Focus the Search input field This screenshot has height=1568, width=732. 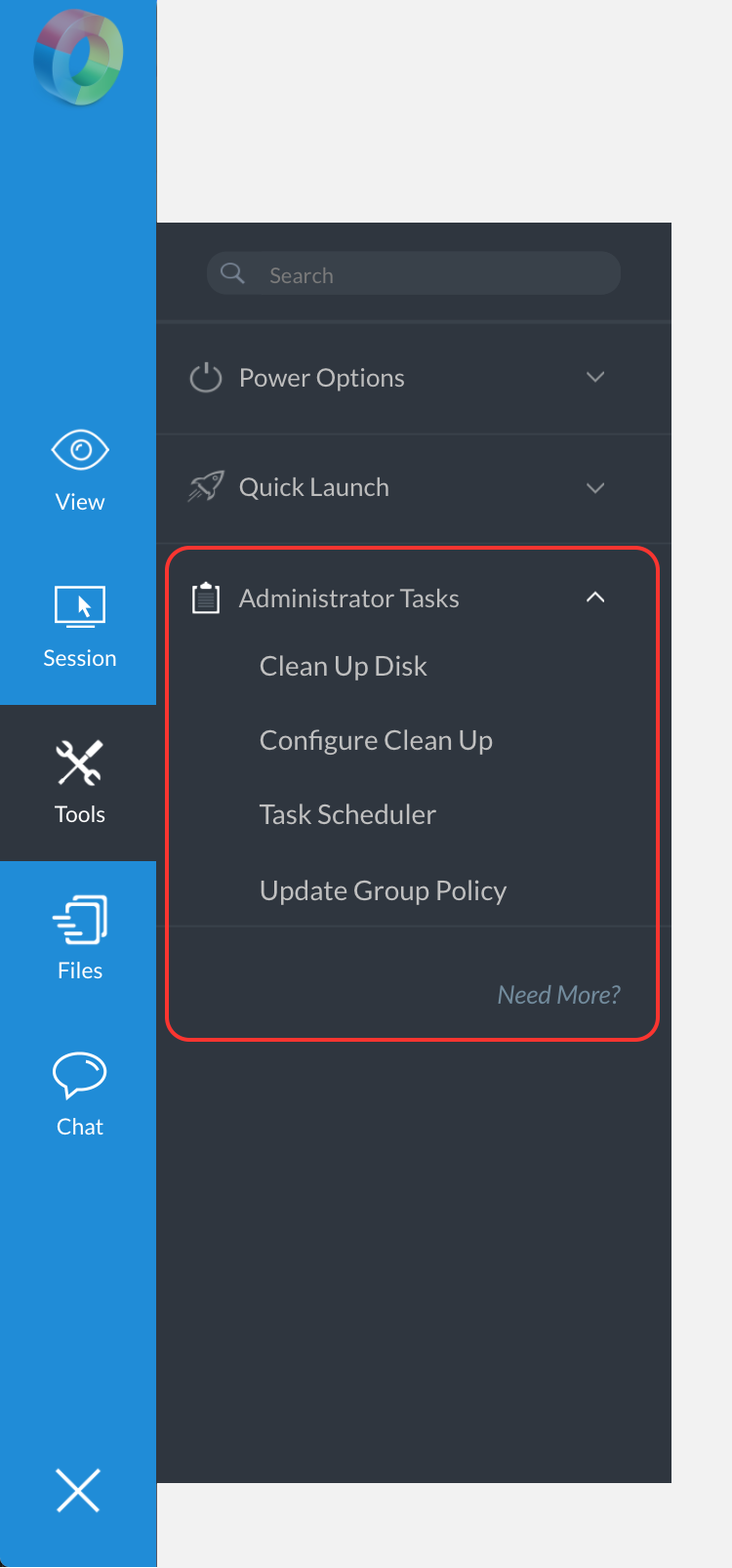pos(414,273)
